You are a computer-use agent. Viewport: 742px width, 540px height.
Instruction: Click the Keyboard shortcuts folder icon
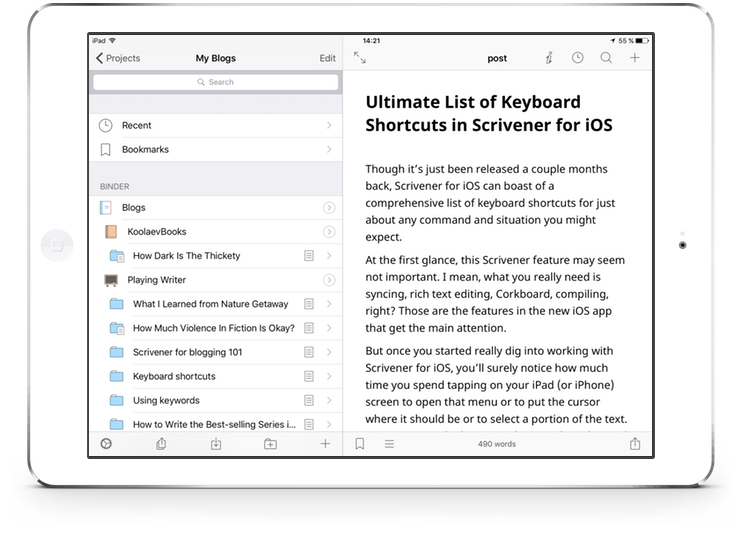(x=116, y=377)
